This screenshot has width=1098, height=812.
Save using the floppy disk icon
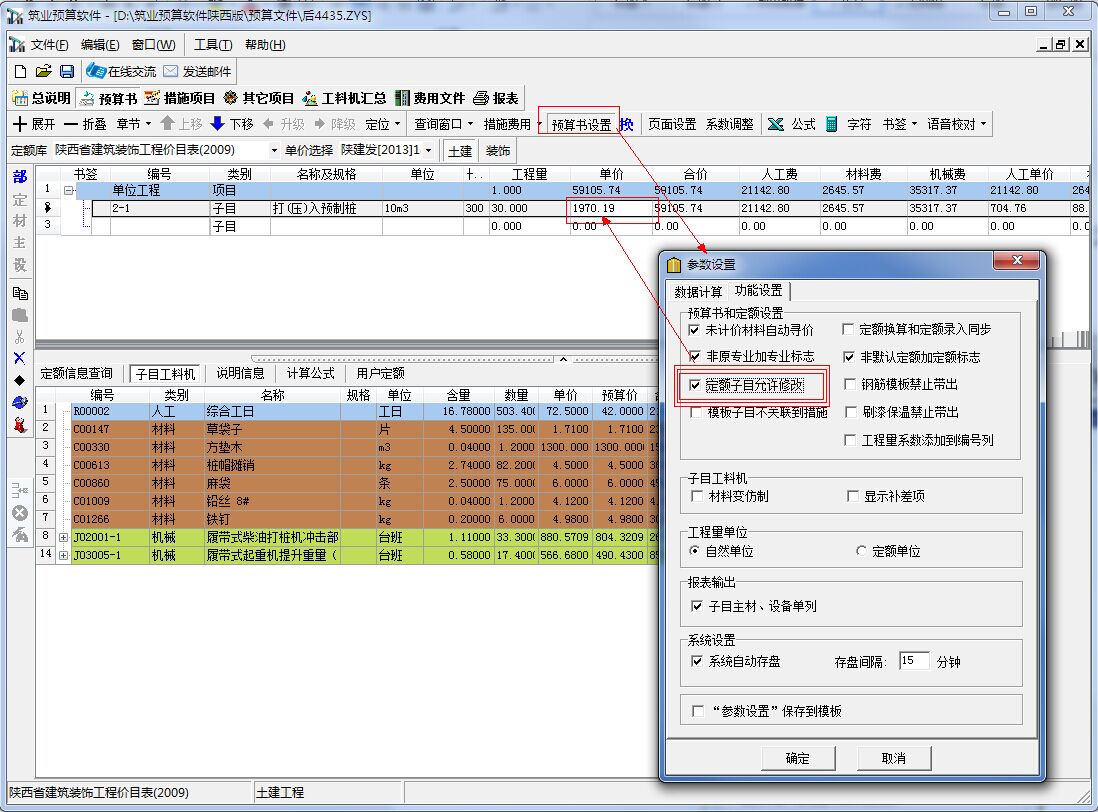pyautogui.click(x=67, y=71)
